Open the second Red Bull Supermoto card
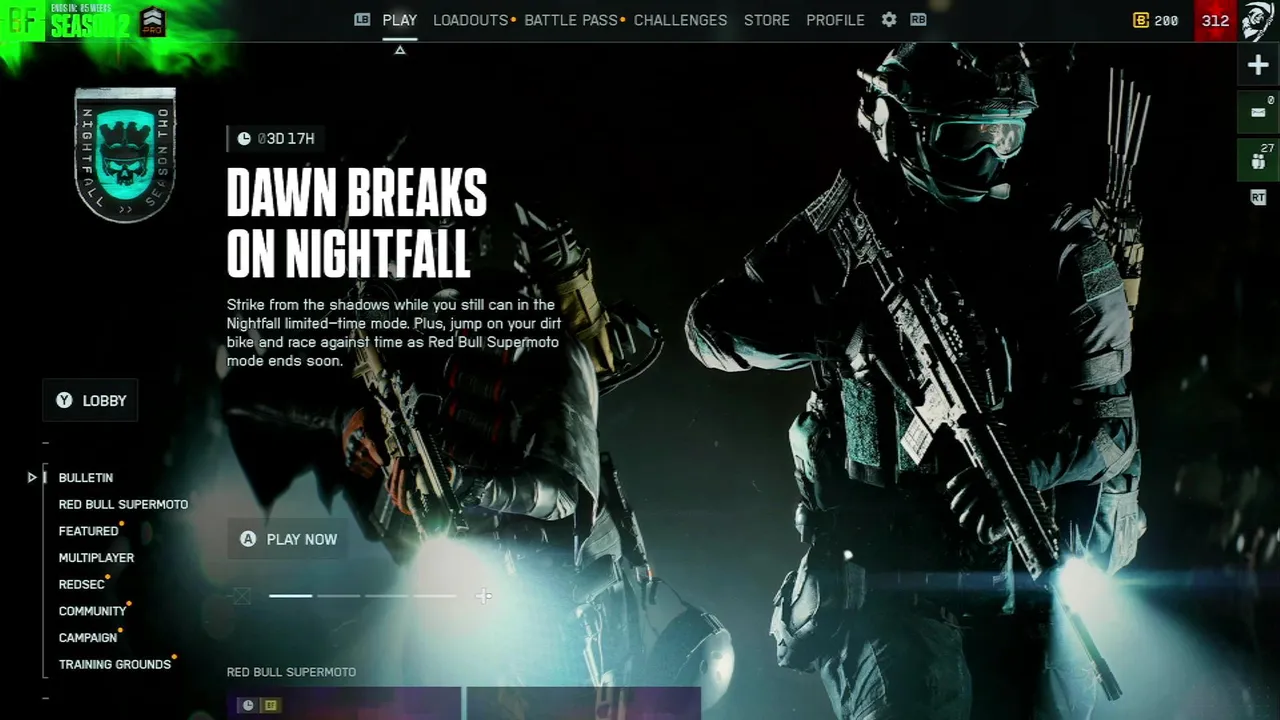The width and height of the screenshot is (1280, 720). pos(584,704)
